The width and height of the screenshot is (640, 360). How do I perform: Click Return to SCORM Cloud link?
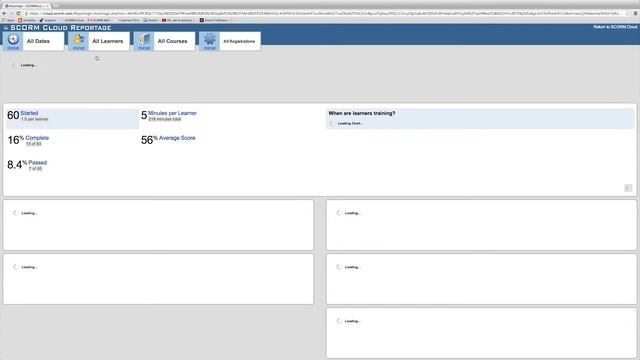tap(615, 27)
